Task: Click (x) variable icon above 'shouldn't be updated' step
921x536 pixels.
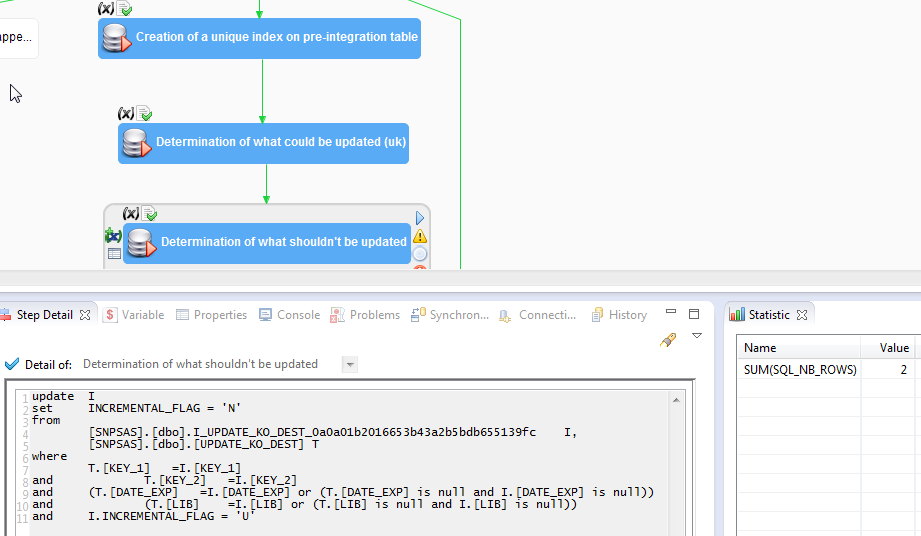Action: [131, 213]
